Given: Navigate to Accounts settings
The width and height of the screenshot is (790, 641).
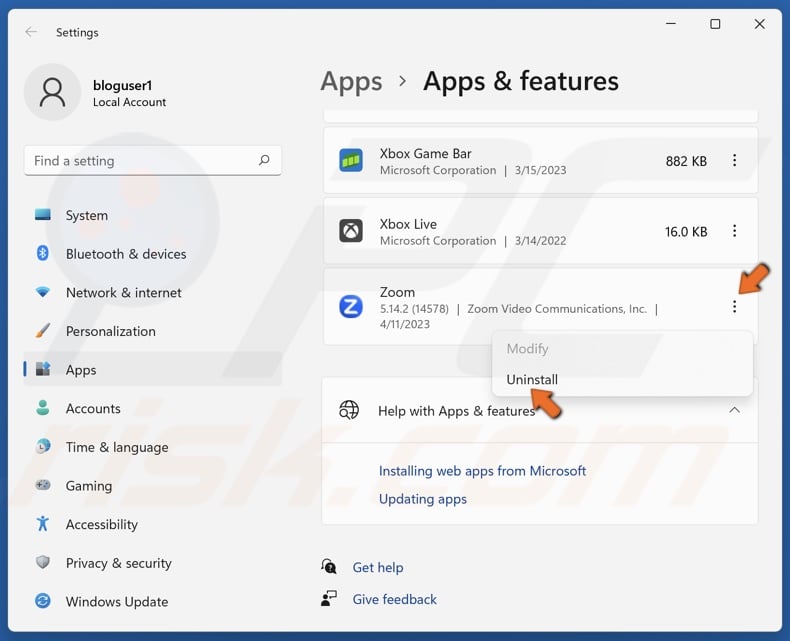Looking at the screenshot, I should point(152,408).
